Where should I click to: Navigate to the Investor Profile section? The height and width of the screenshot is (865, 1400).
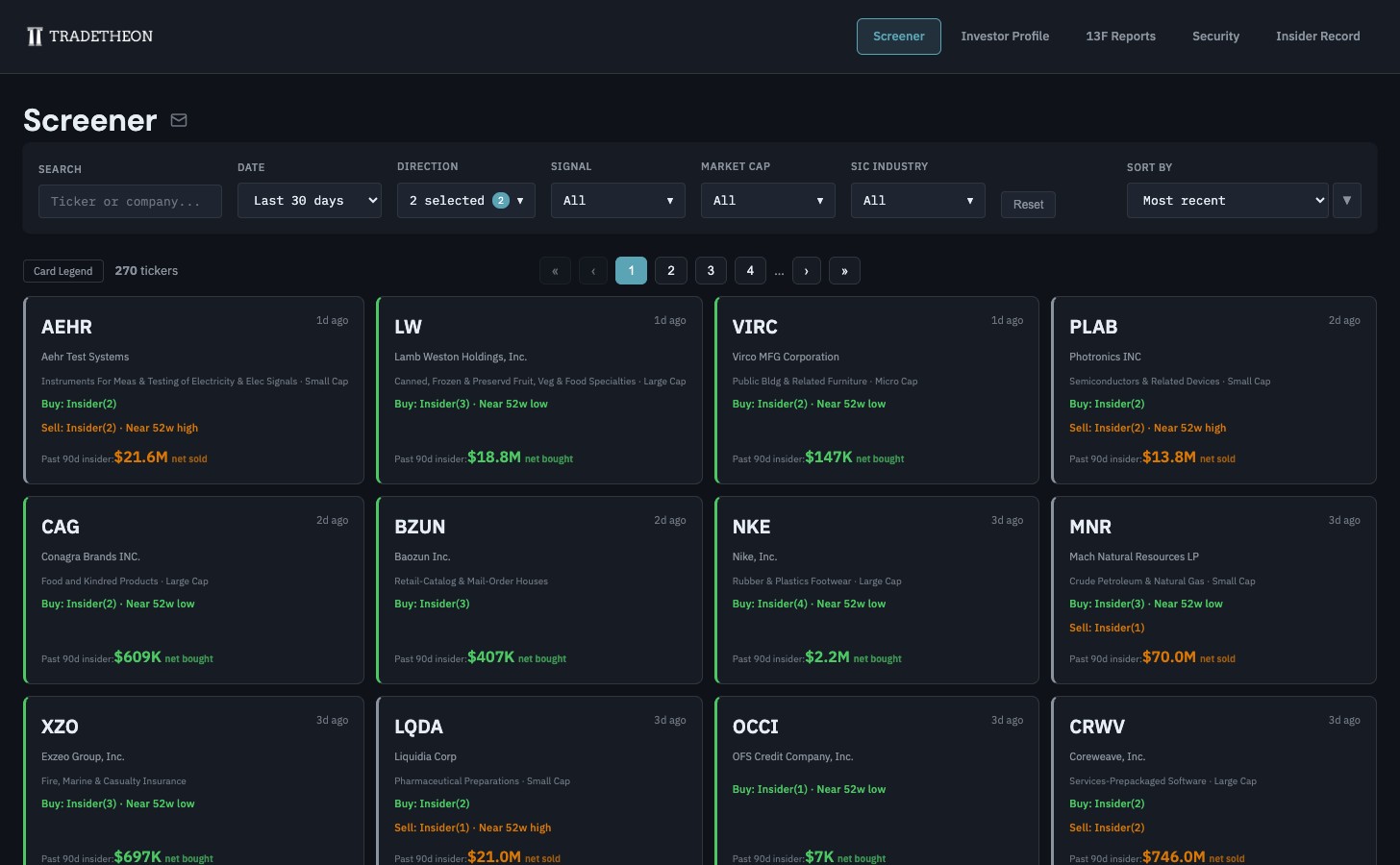[x=1005, y=36]
